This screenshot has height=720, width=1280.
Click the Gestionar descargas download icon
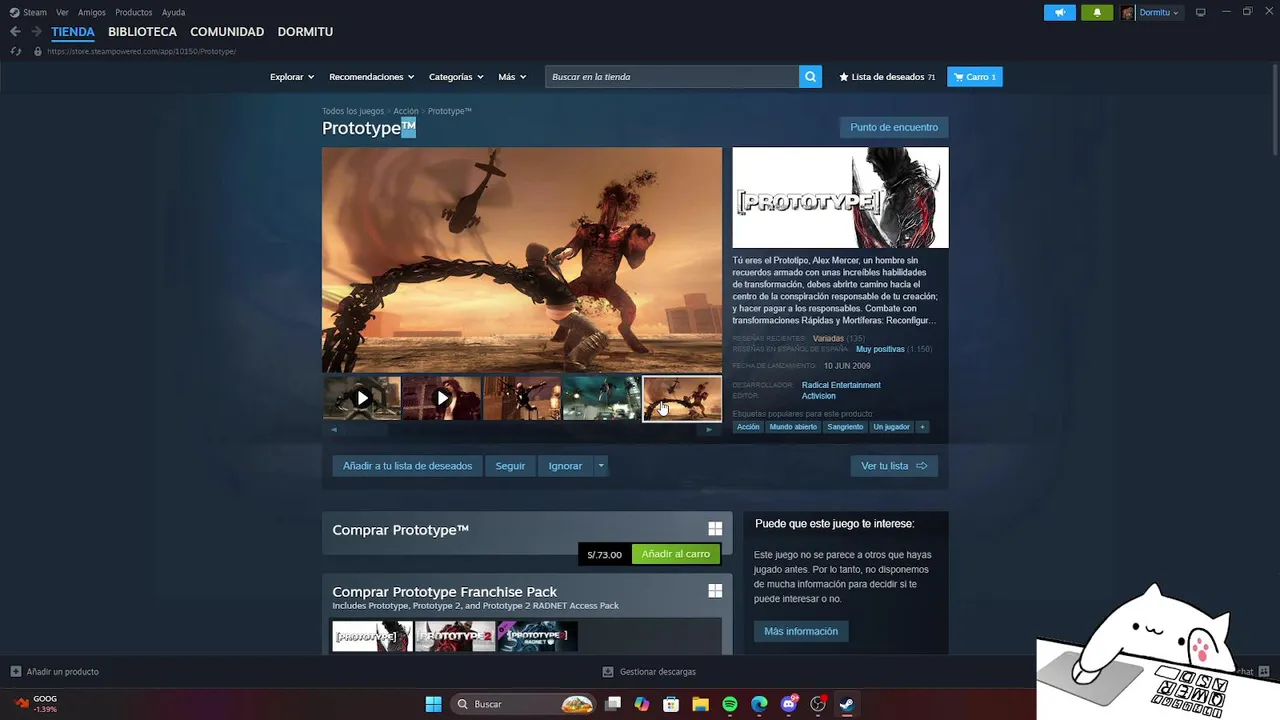coord(608,672)
